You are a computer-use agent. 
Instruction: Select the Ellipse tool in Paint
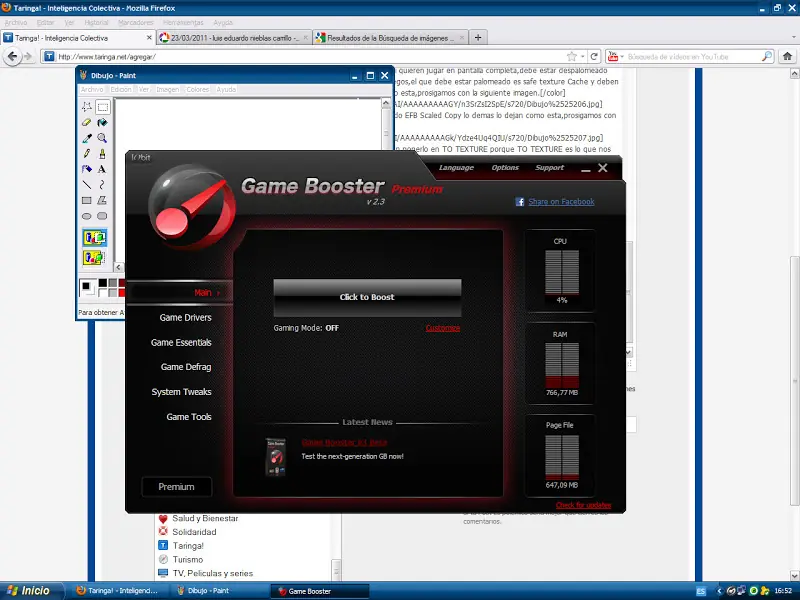(87, 216)
